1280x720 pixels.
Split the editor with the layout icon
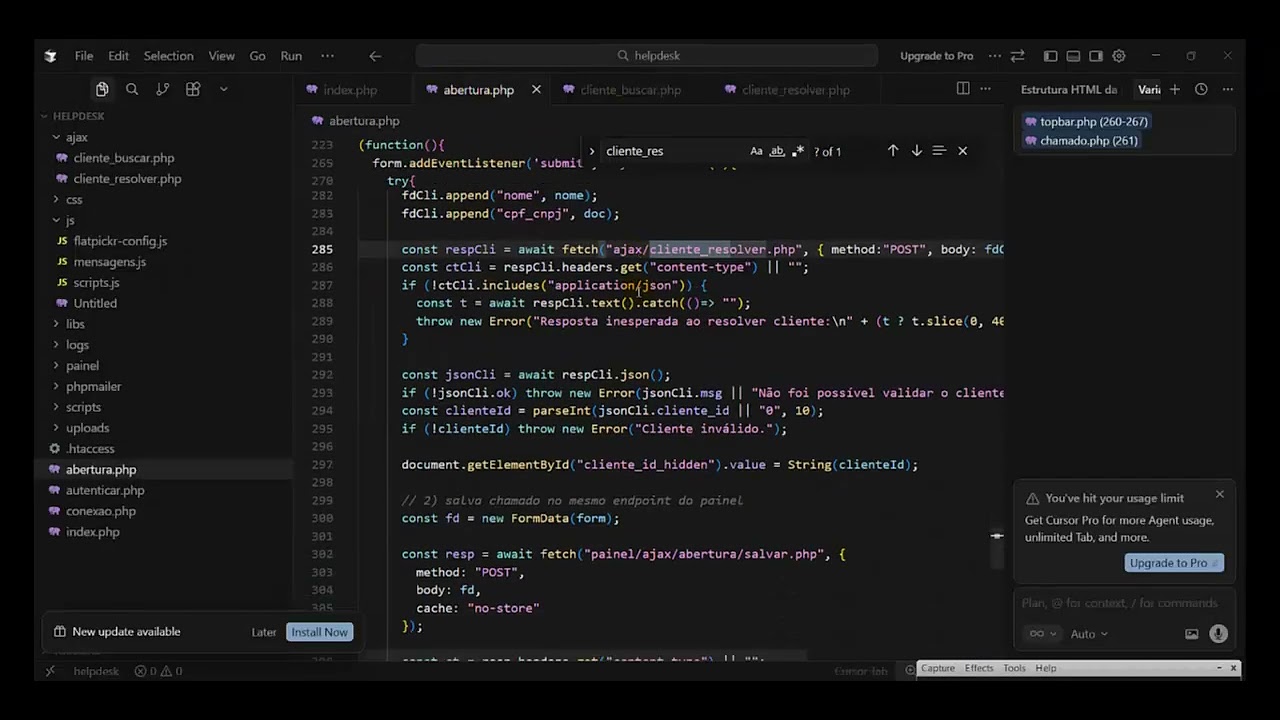pyautogui.click(x=963, y=89)
